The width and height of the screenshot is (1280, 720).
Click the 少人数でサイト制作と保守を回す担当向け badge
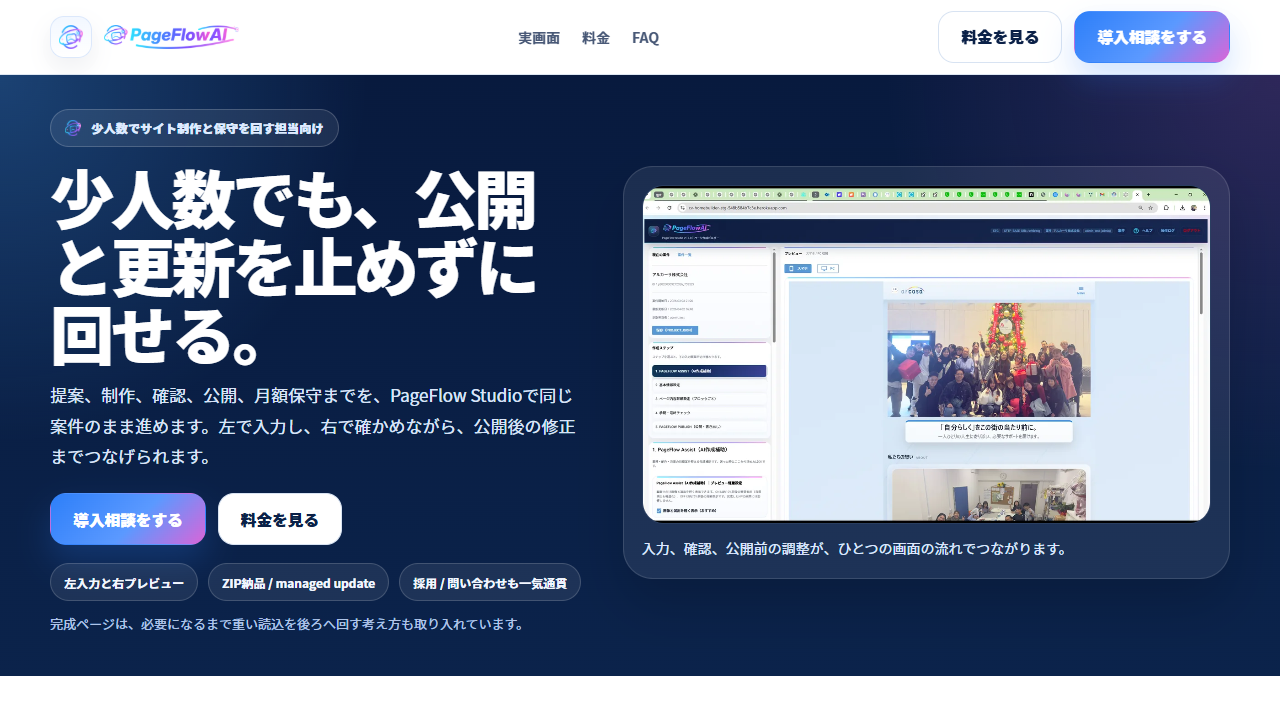pos(194,128)
